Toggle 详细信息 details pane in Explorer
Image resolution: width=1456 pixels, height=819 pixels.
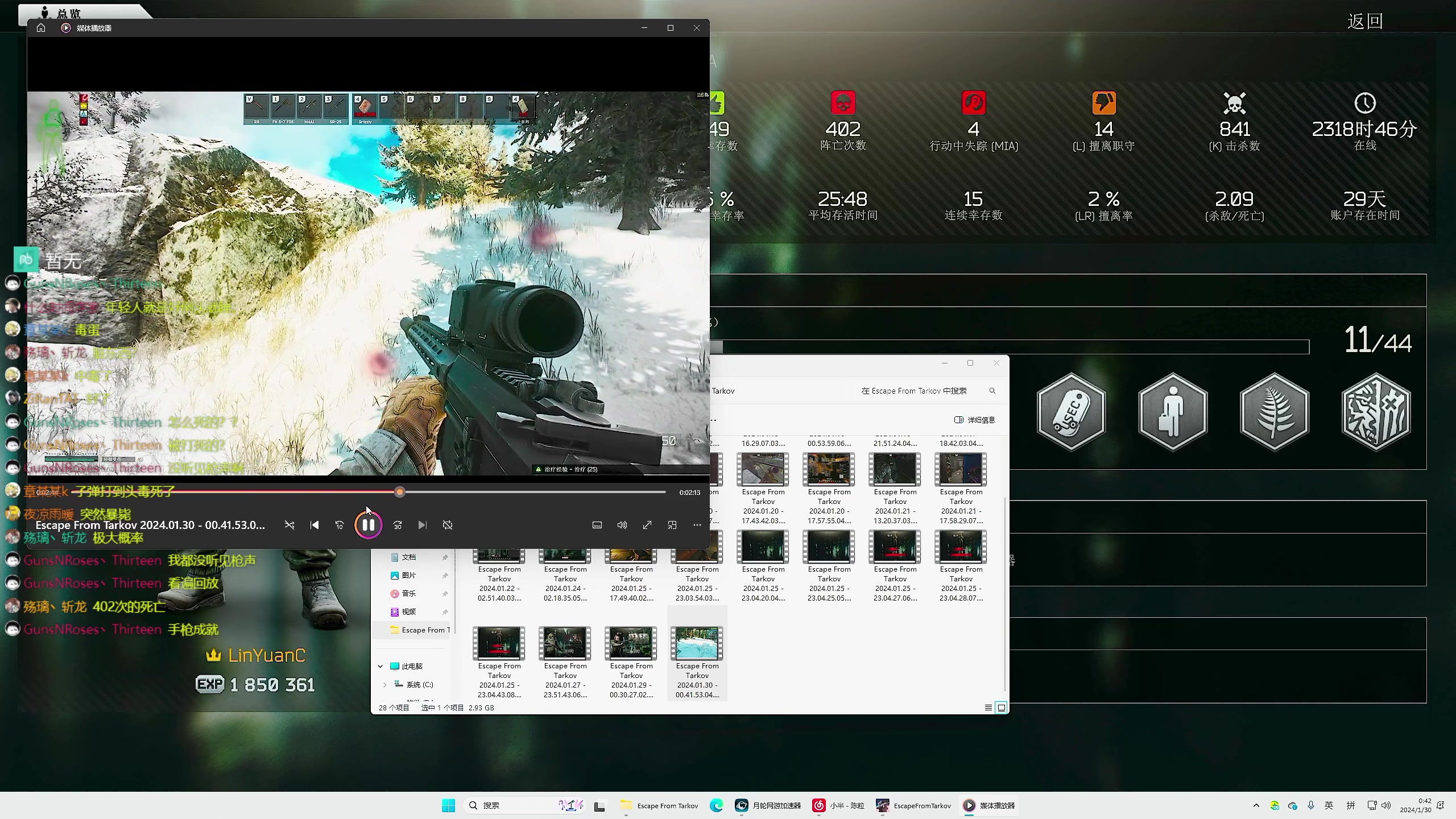coord(975,420)
